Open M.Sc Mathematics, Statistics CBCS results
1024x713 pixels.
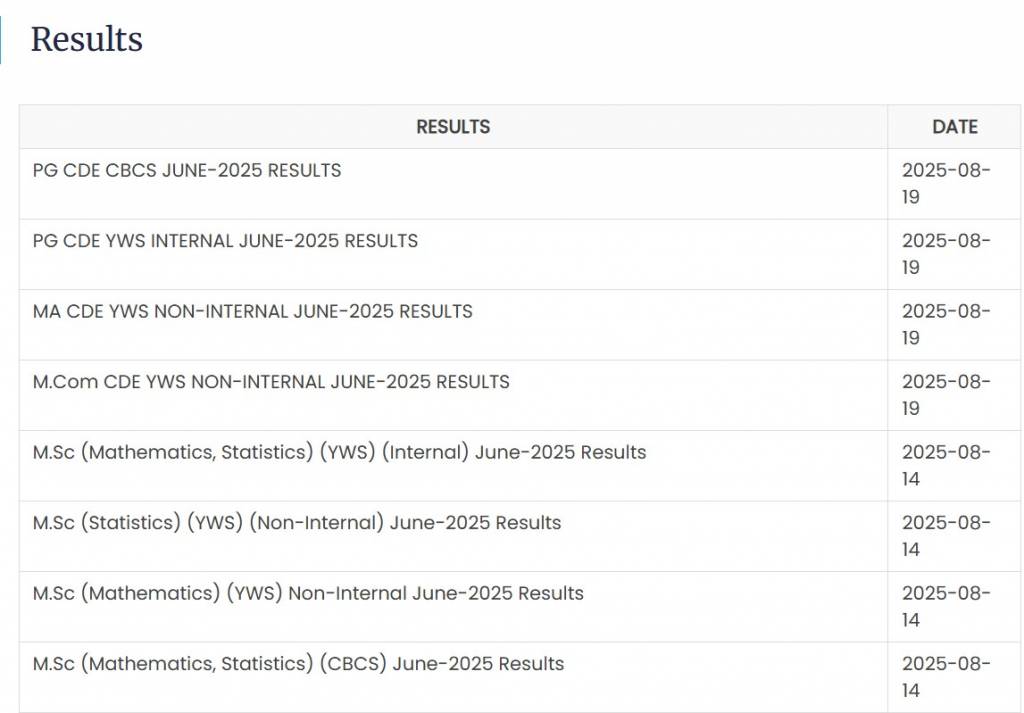click(x=298, y=664)
